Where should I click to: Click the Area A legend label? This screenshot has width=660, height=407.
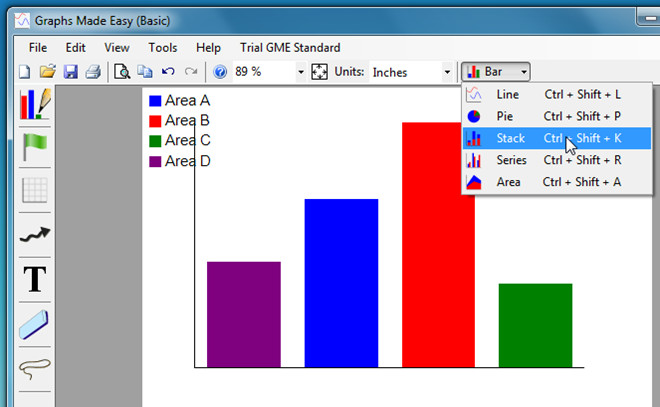point(187,101)
